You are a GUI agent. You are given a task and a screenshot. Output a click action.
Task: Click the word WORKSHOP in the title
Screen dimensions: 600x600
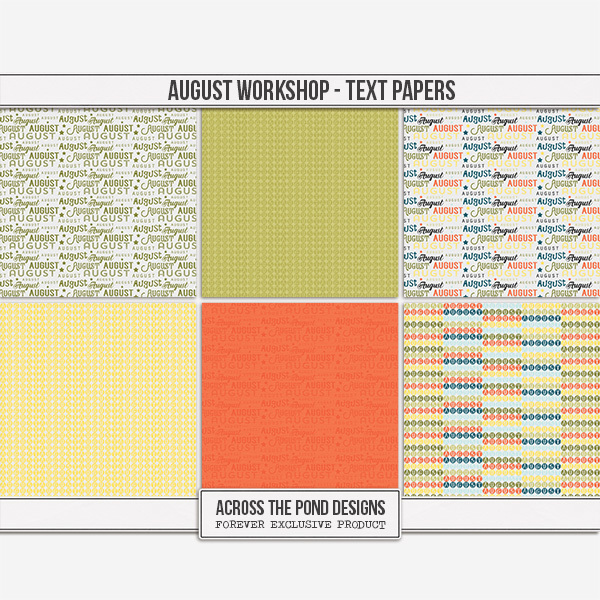[x=272, y=90]
